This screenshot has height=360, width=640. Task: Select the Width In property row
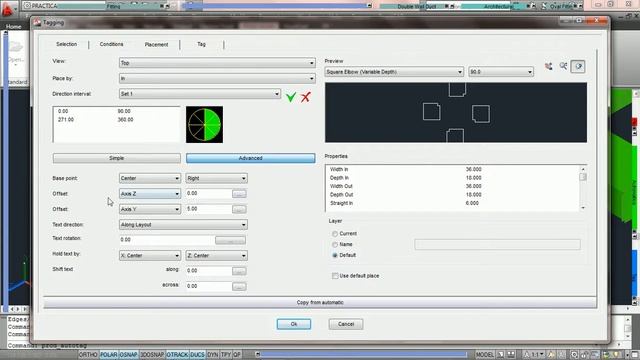(x=452, y=169)
